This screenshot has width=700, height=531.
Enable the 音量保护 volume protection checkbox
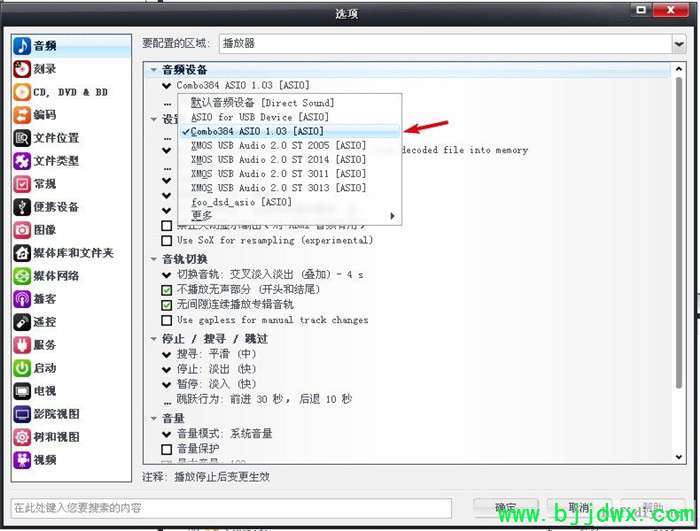pyautogui.click(x=167, y=449)
